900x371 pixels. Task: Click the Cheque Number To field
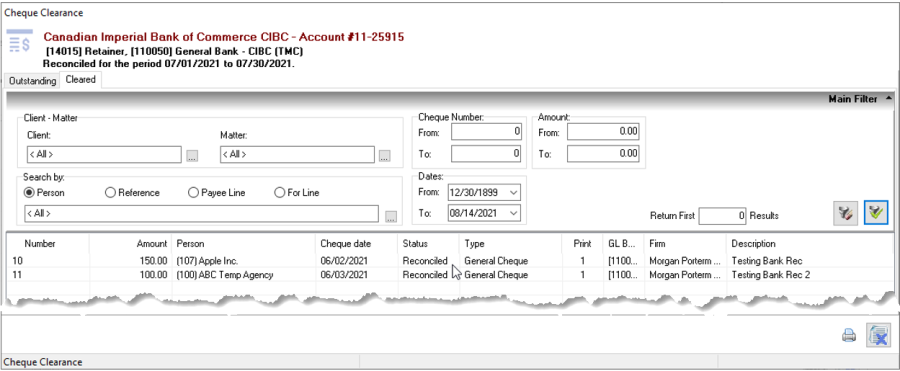tap(486, 153)
